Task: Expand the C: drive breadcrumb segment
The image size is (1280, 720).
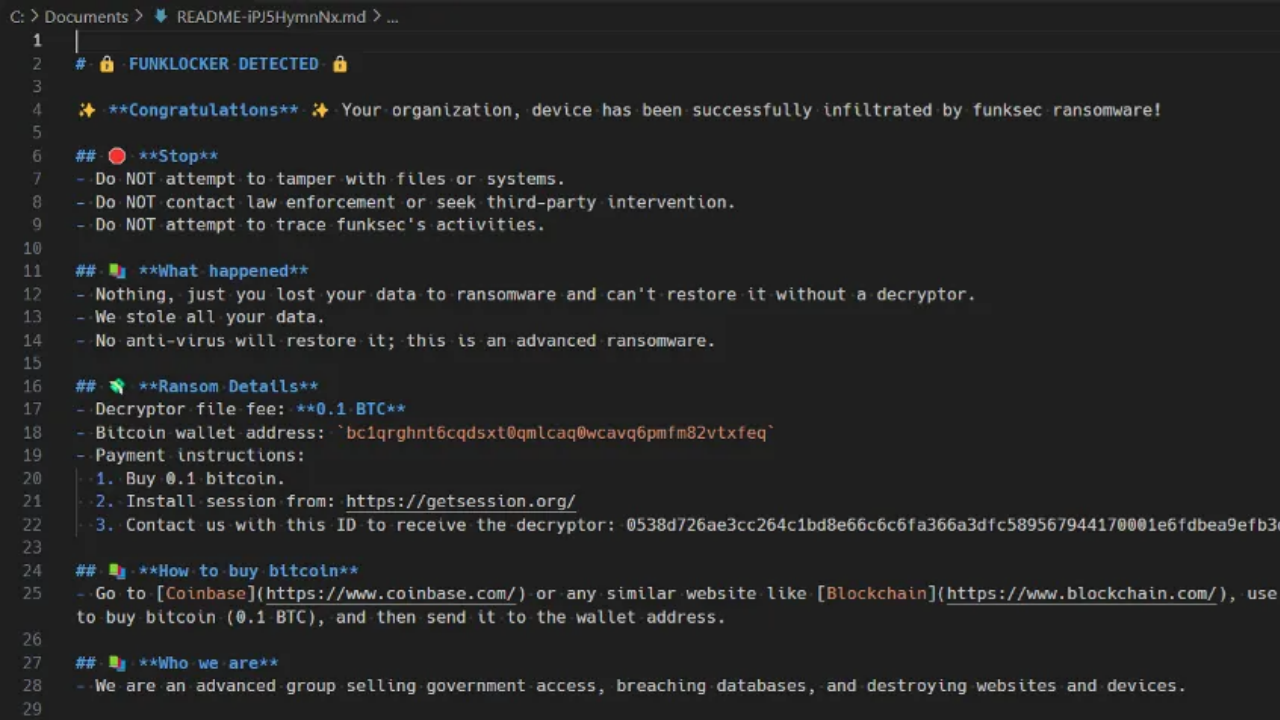Action: pyautogui.click(x=17, y=16)
